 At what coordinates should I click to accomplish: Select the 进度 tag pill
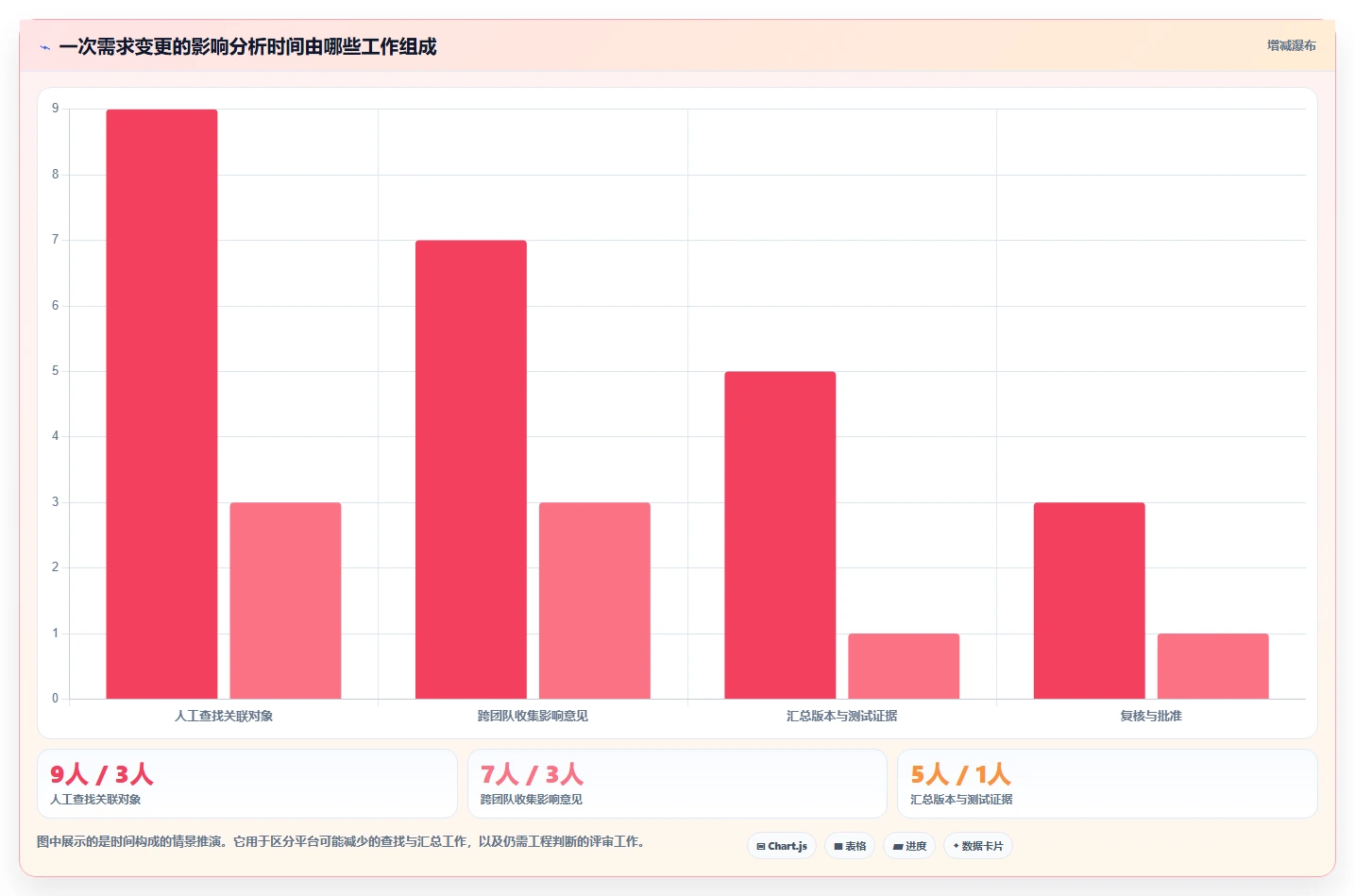[909, 846]
